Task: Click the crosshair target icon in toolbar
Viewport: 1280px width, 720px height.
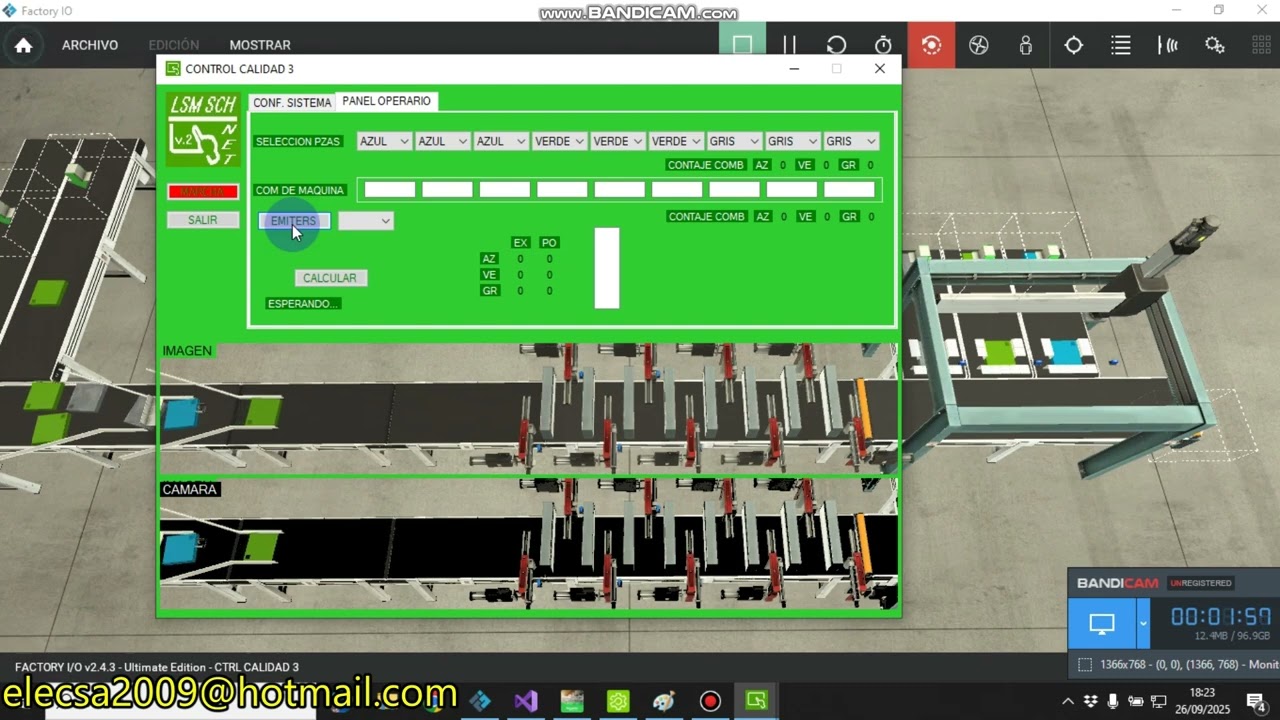Action: point(1073,45)
